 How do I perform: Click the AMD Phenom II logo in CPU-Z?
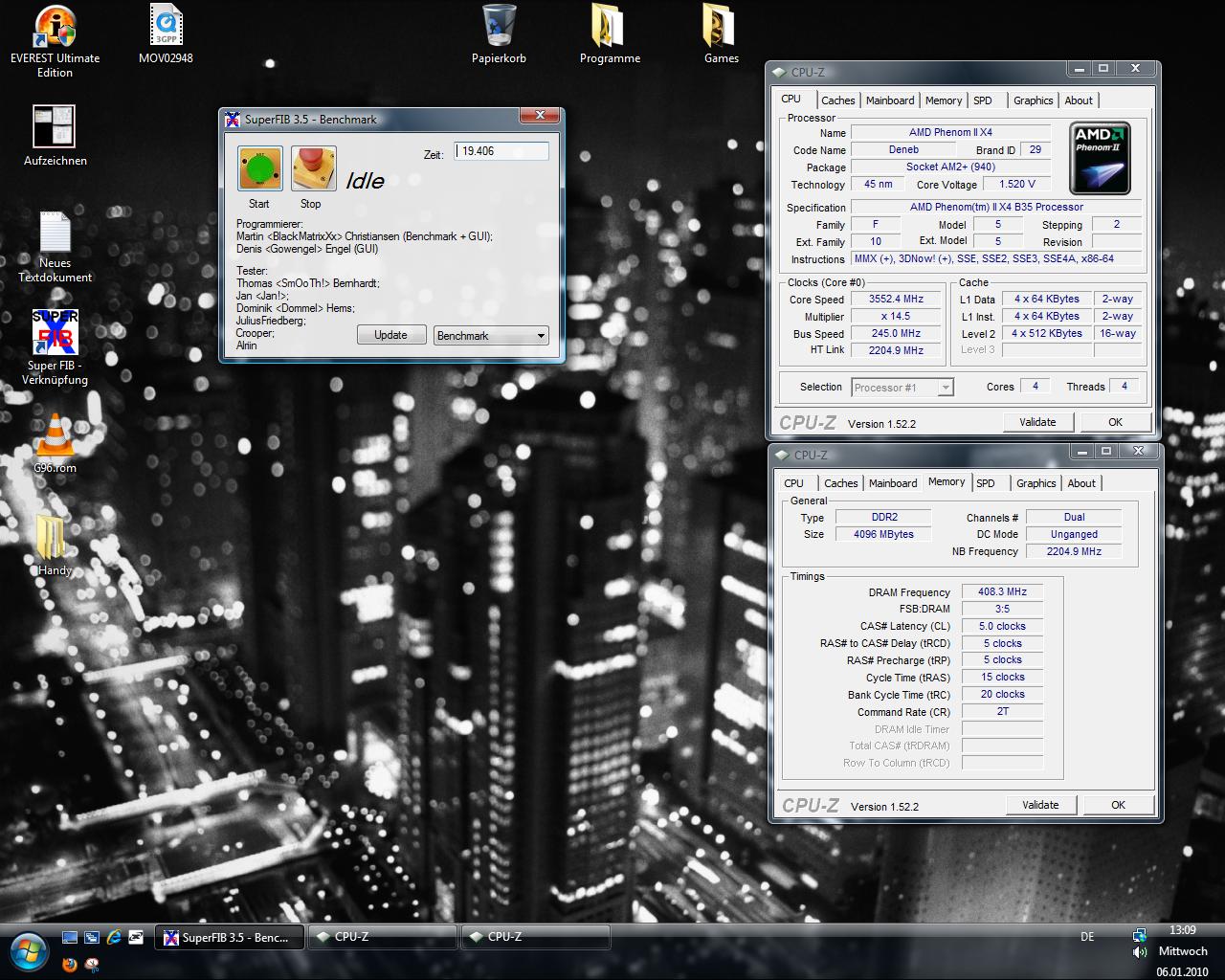[1100, 158]
